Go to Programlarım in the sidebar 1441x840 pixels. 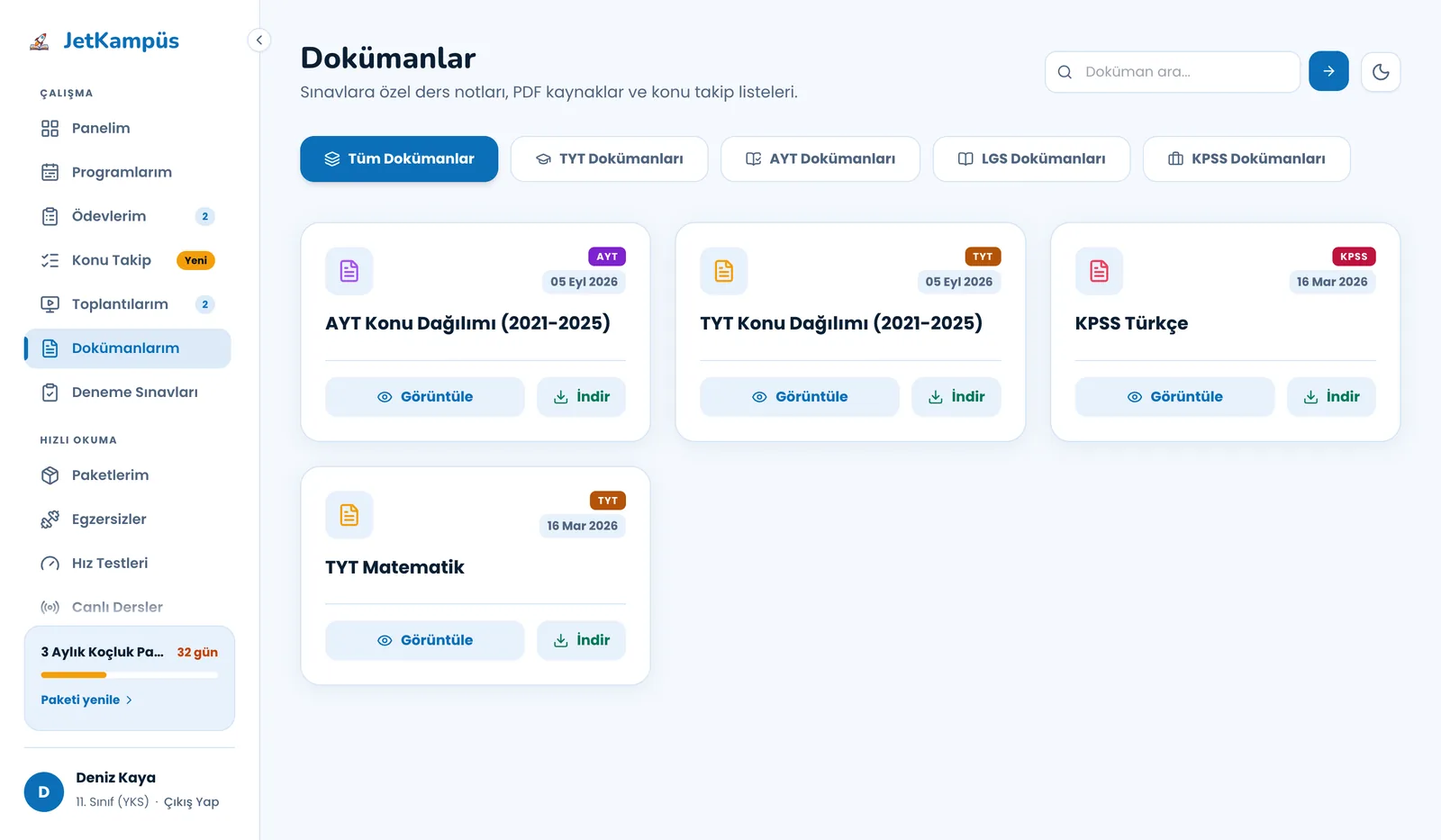click(x=128, y=173)
